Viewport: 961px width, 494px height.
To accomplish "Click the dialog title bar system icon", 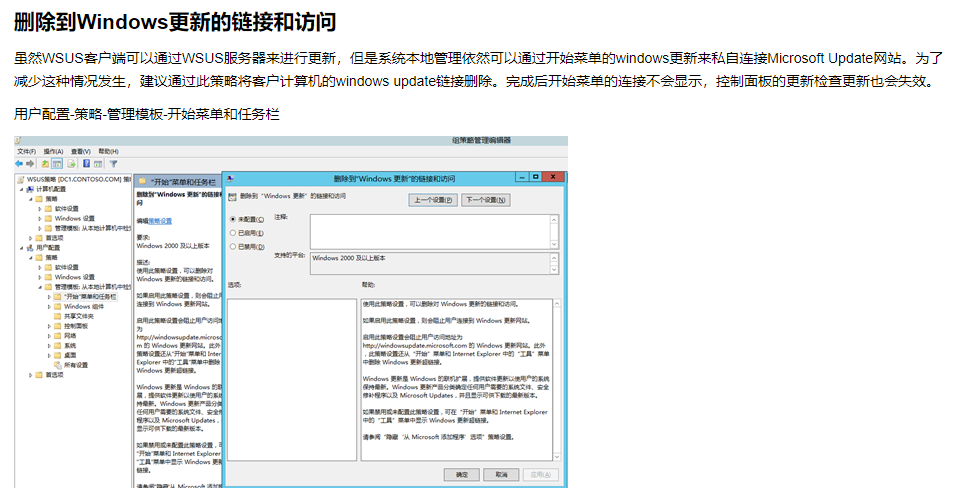I will 230,178.
